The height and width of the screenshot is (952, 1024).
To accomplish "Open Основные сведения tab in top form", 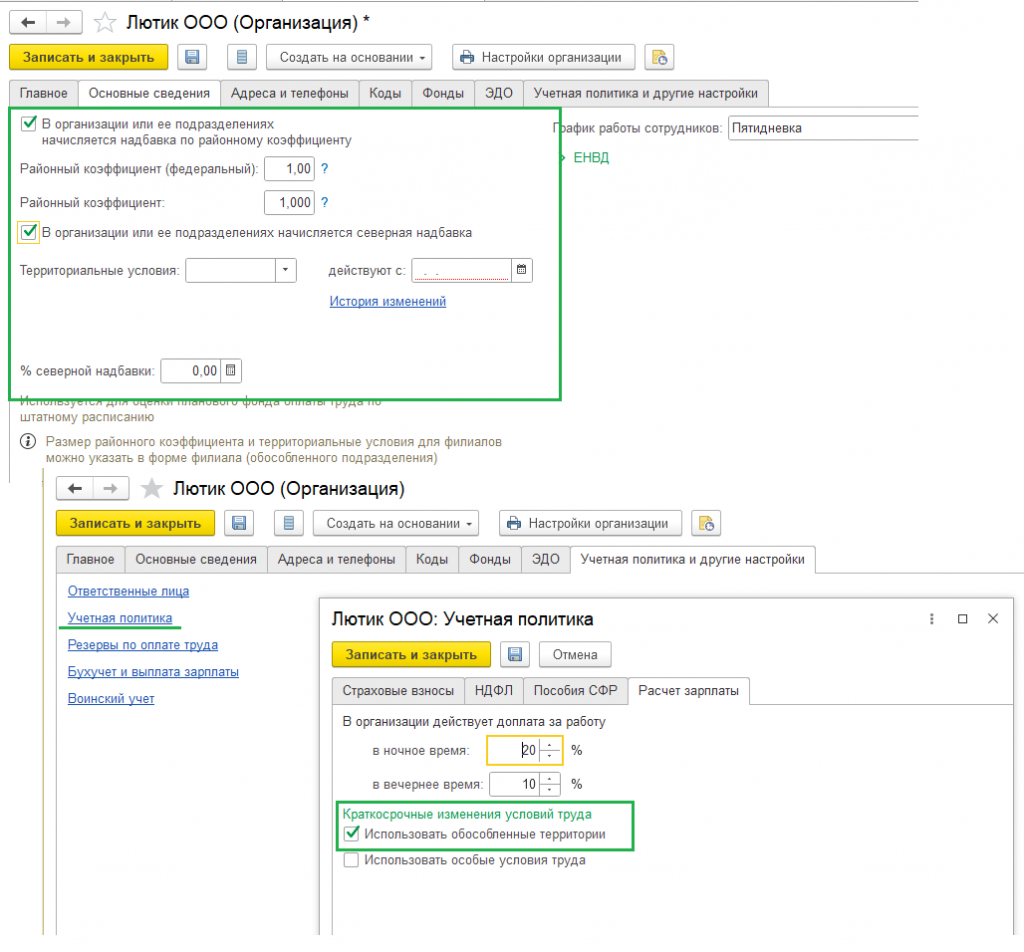I will pyautogui.click(x=150, y=93).
